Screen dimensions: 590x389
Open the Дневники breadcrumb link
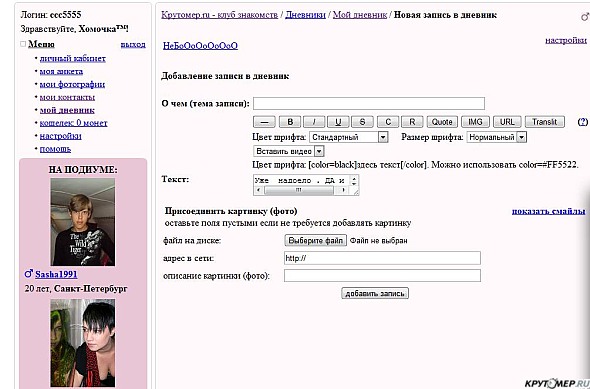coord(305,15)
